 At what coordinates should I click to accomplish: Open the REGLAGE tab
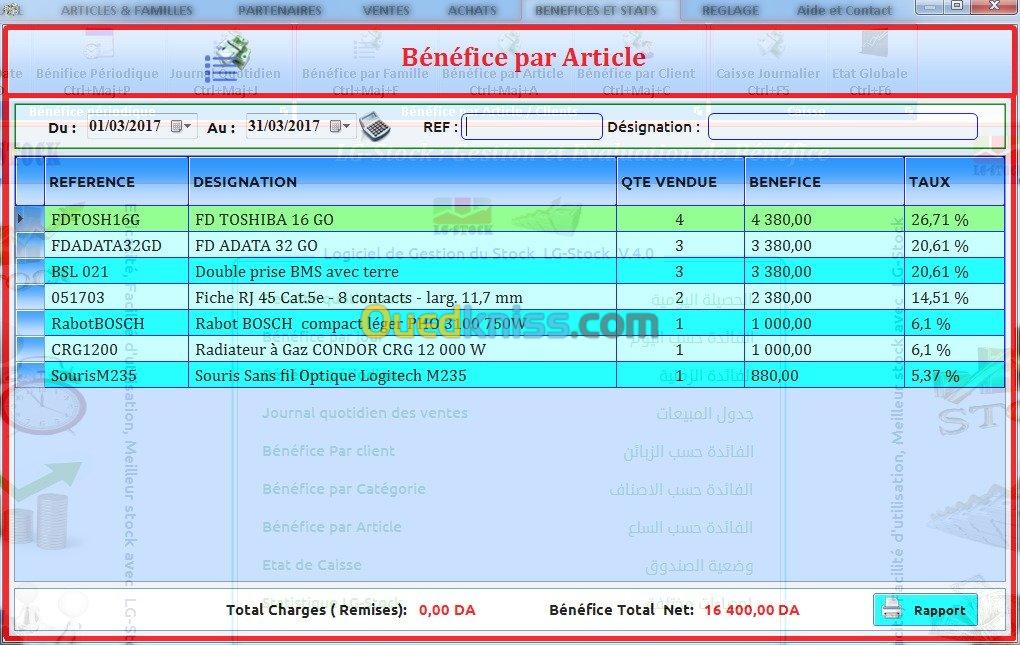click(x=731, y=10)
